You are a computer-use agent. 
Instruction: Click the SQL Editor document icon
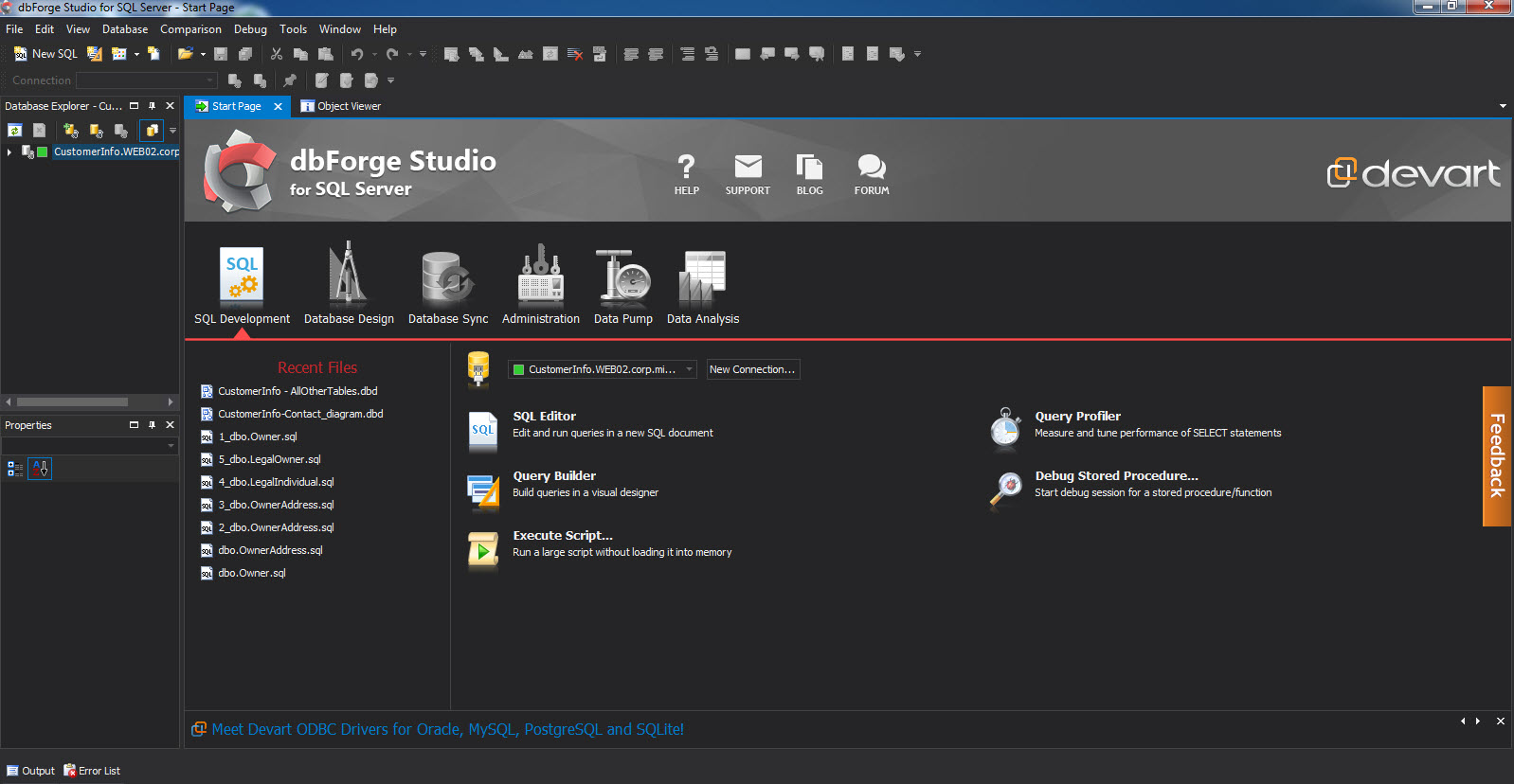point(483,431)
